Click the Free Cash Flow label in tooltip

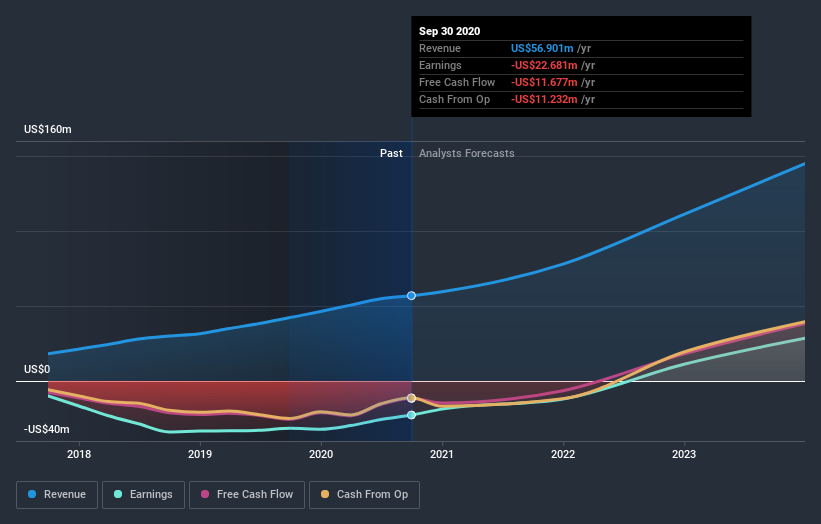(x=457, y=82)
